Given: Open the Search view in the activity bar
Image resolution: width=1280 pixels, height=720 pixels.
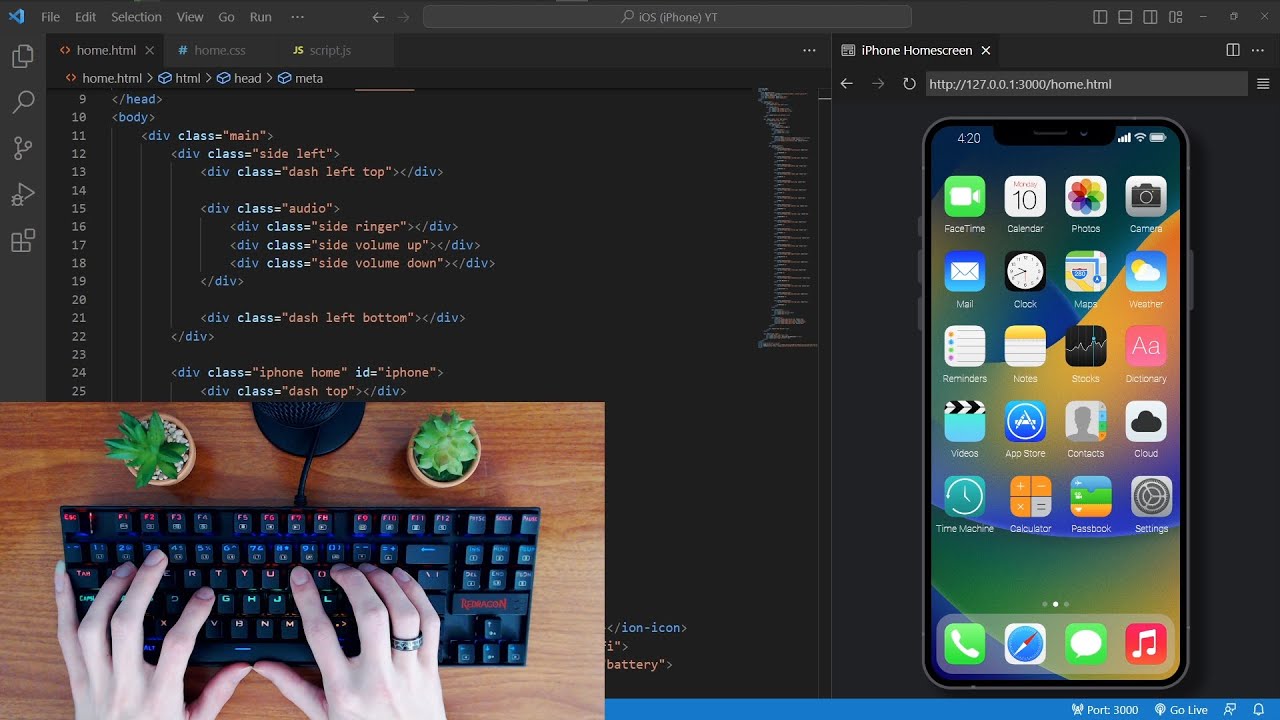Looking at the screenshot, I should pos(22,102).
